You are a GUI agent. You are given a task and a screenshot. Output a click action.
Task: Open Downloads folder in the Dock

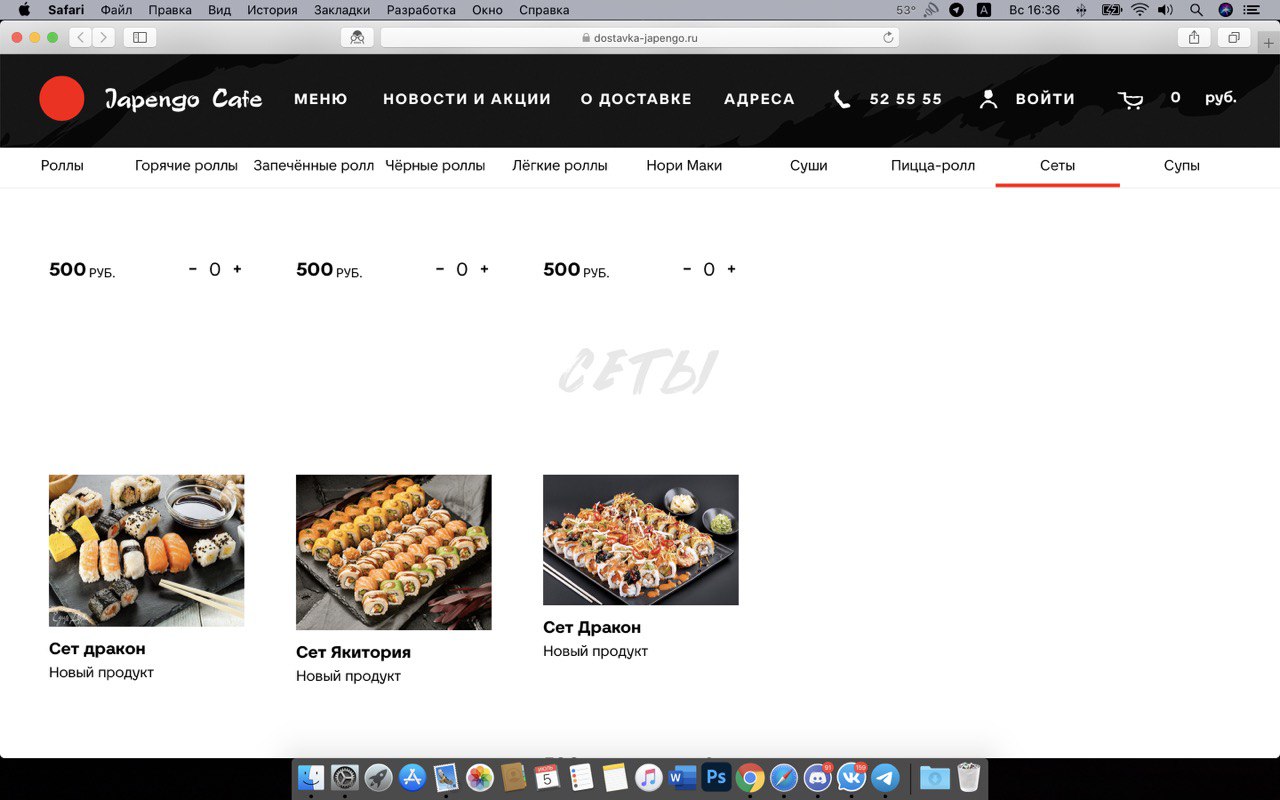pos(935,777)
